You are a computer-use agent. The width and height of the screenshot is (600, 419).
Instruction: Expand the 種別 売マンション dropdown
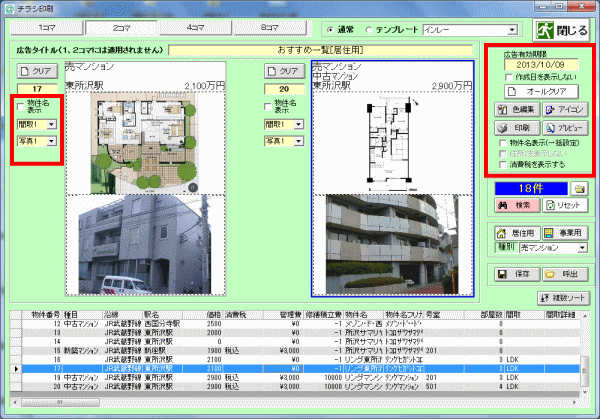pyautogui.click(x=582, y=248)
